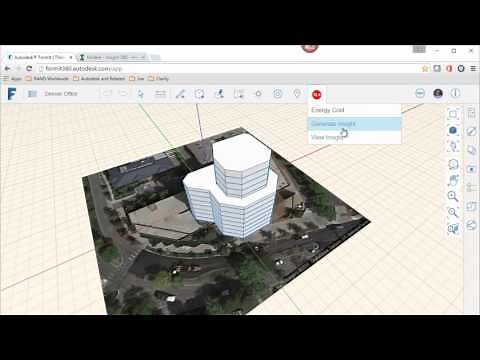Viewport: 480px width, 360px height.
Task: Open the RAND Worldwide bookmark folder
Action: point(47,79)
